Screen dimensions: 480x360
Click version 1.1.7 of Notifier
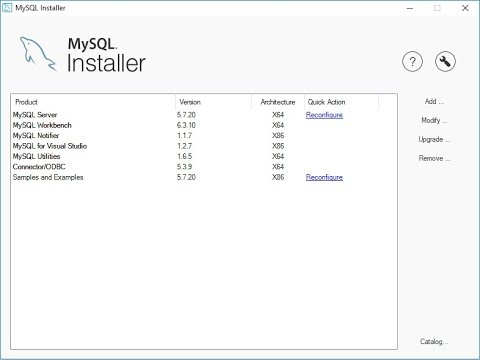[x=184, y=136]
